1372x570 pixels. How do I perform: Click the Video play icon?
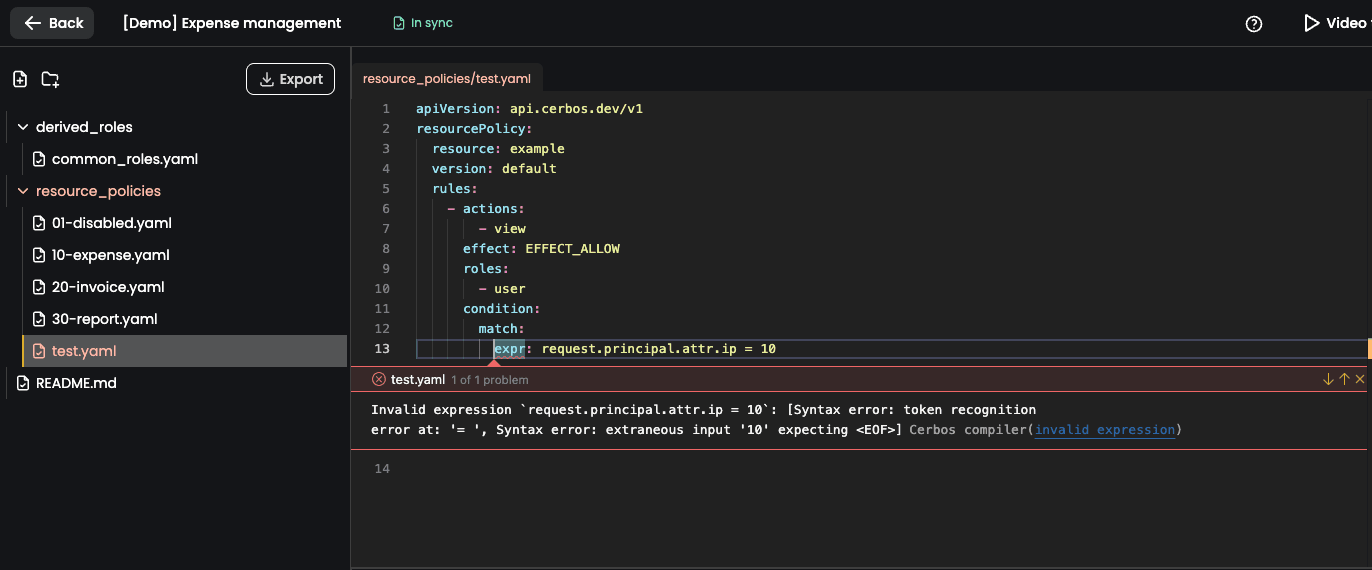click(1311, 23)
